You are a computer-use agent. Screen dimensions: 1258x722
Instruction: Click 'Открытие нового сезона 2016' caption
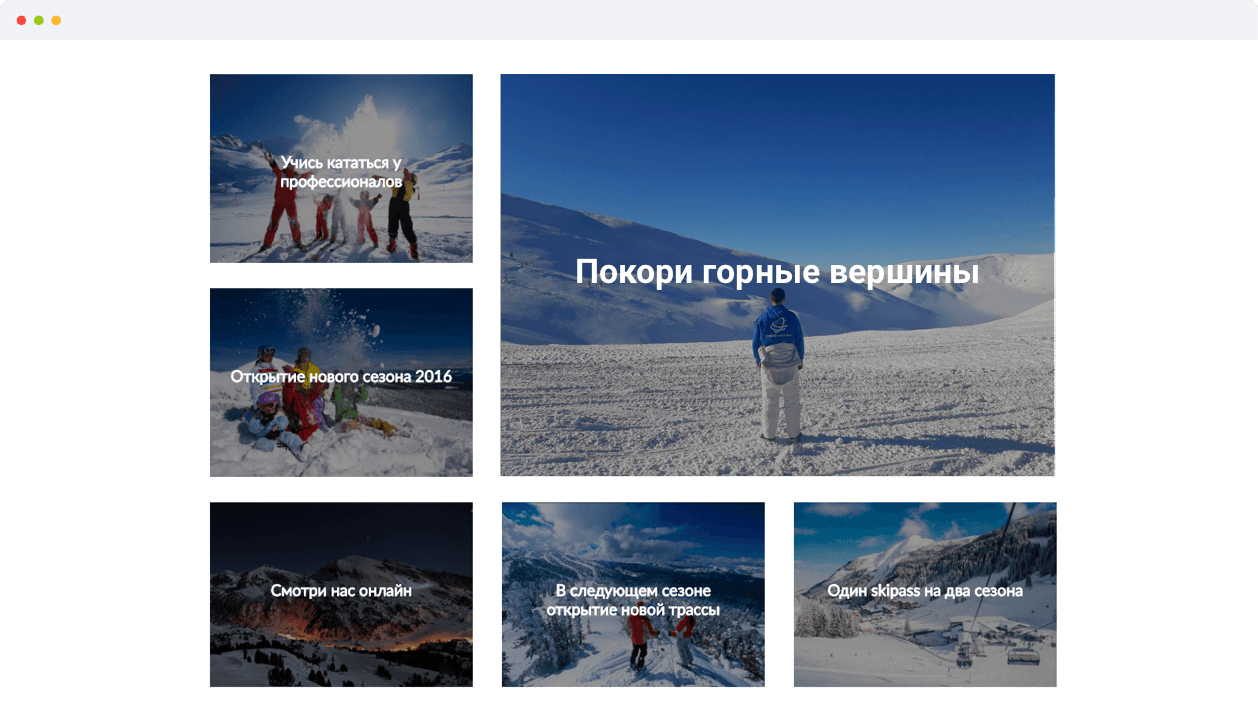coord(341,377)
